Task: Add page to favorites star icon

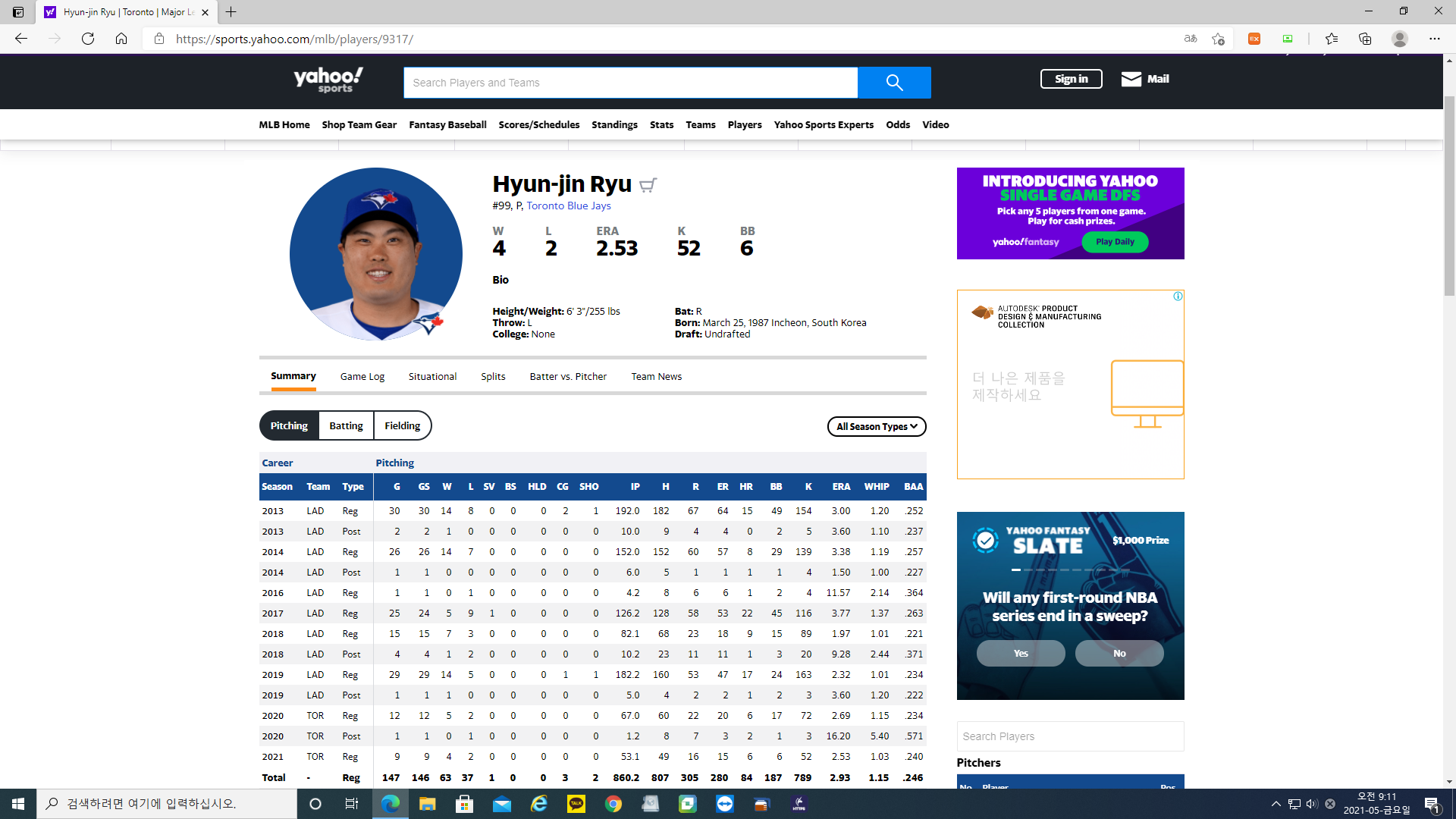Action: pyautogui.click(x=1218, y=39)
